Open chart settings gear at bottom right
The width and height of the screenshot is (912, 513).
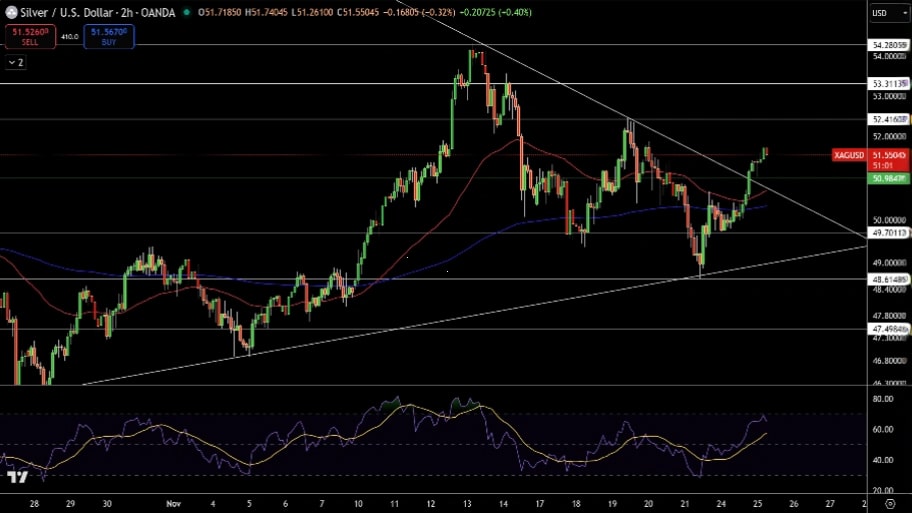[x=889, y=505]
